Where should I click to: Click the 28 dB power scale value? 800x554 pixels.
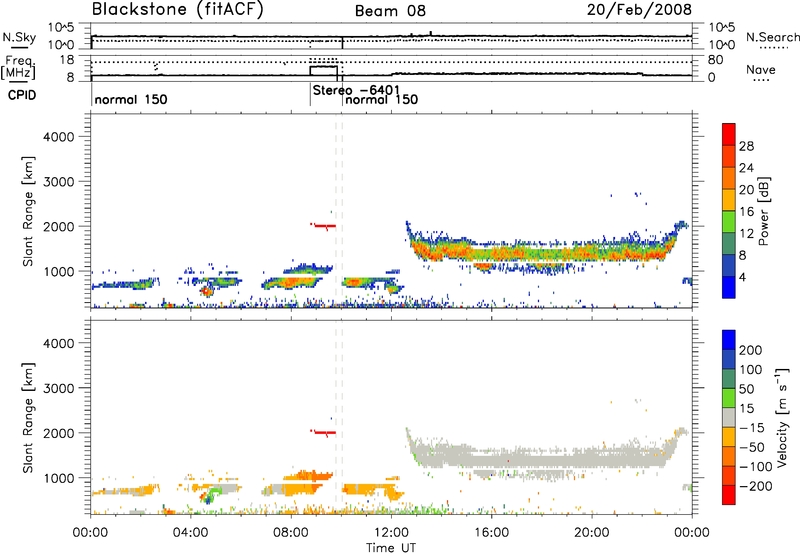[x=746, y=146]
